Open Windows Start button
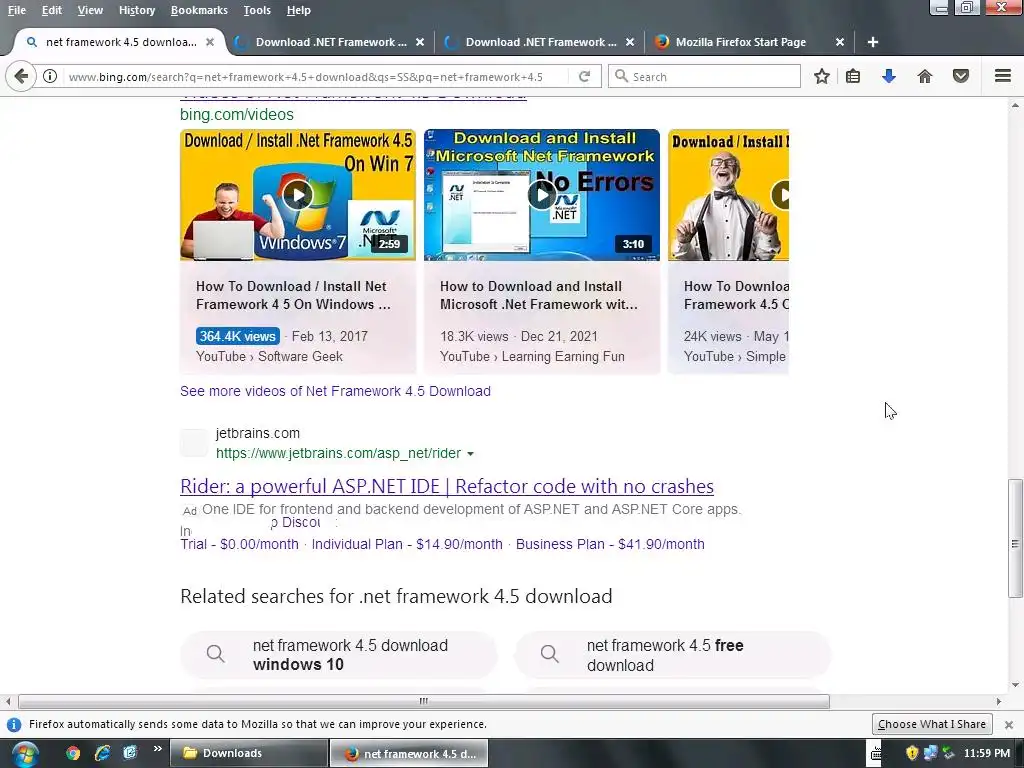 (x=24, y=754)
